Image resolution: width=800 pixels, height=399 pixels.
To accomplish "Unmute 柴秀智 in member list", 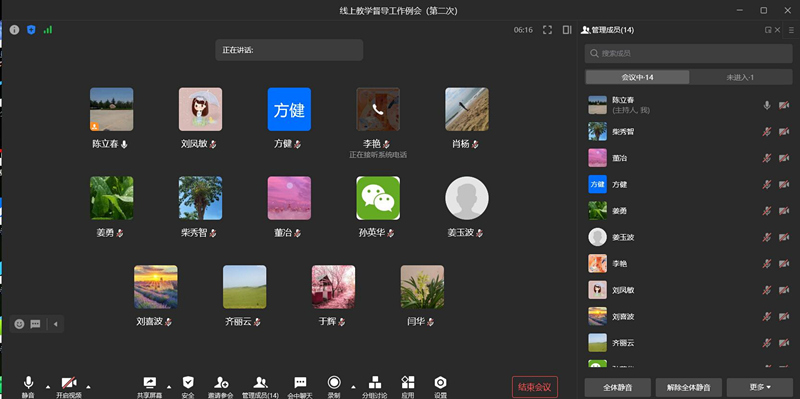I will [766, 132].
